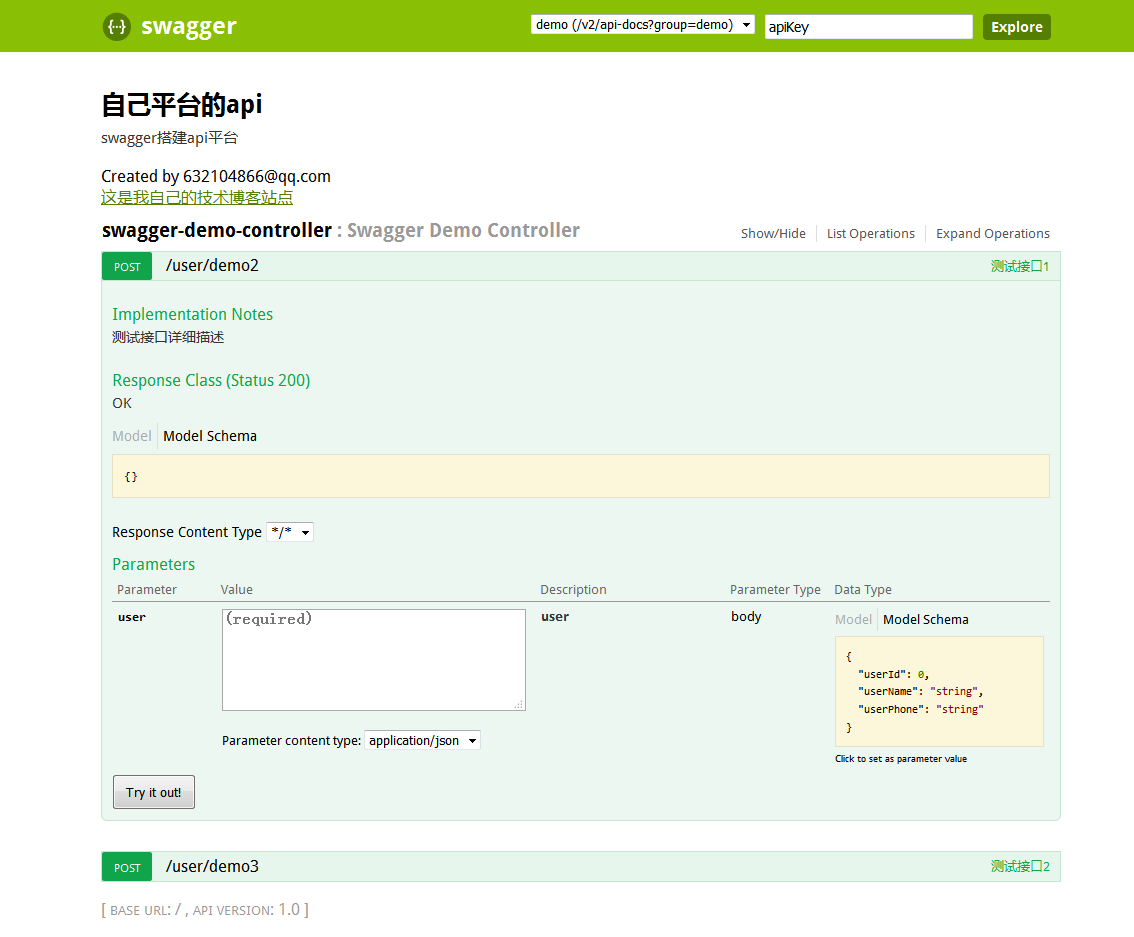
Task: Click 'Parameters' section heading
Action: 153,565
